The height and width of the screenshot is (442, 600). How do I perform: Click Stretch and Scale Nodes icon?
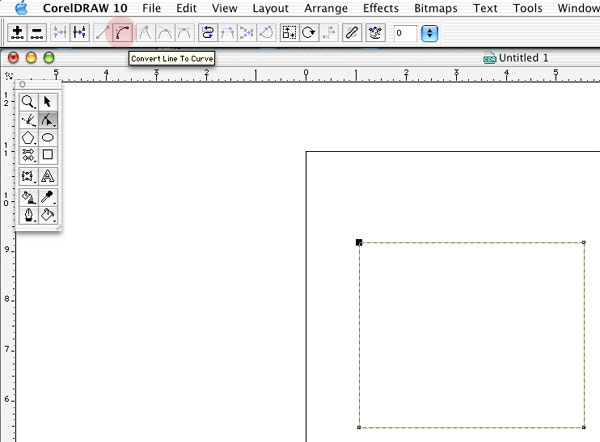289,33
